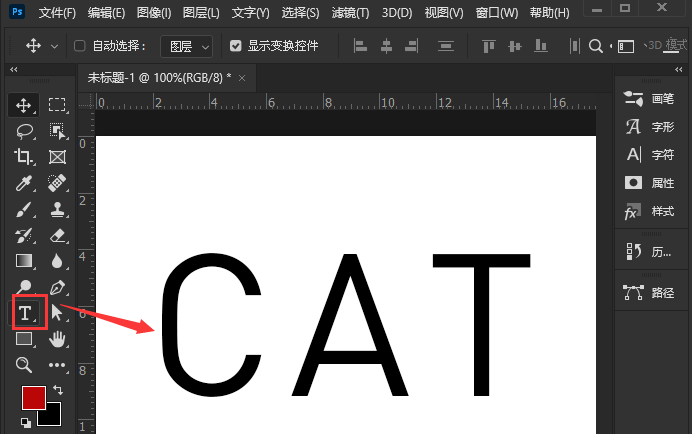The image size is (692, 434).
Task: Open the 字符 panel
Action: click(649, 155)
